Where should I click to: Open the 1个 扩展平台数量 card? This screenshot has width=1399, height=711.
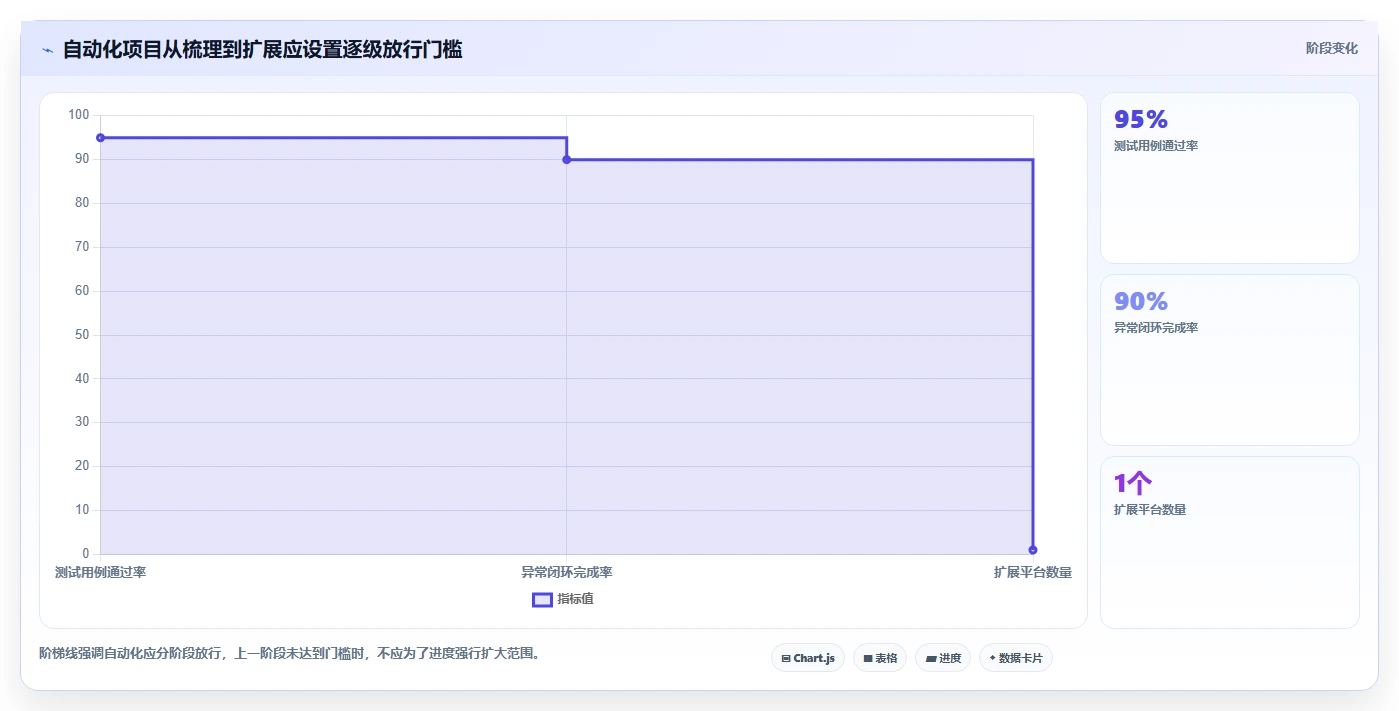[x=1230, y=542]
